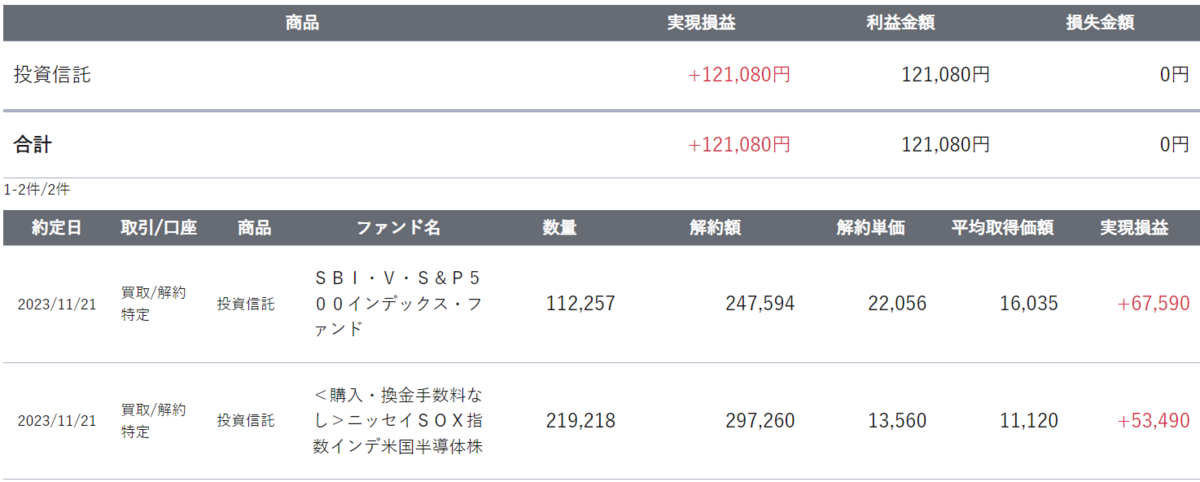The width and height of the screenshot is (1200, 482).
Task: Click the 解約単価 column header
Action: pos(870,228)
